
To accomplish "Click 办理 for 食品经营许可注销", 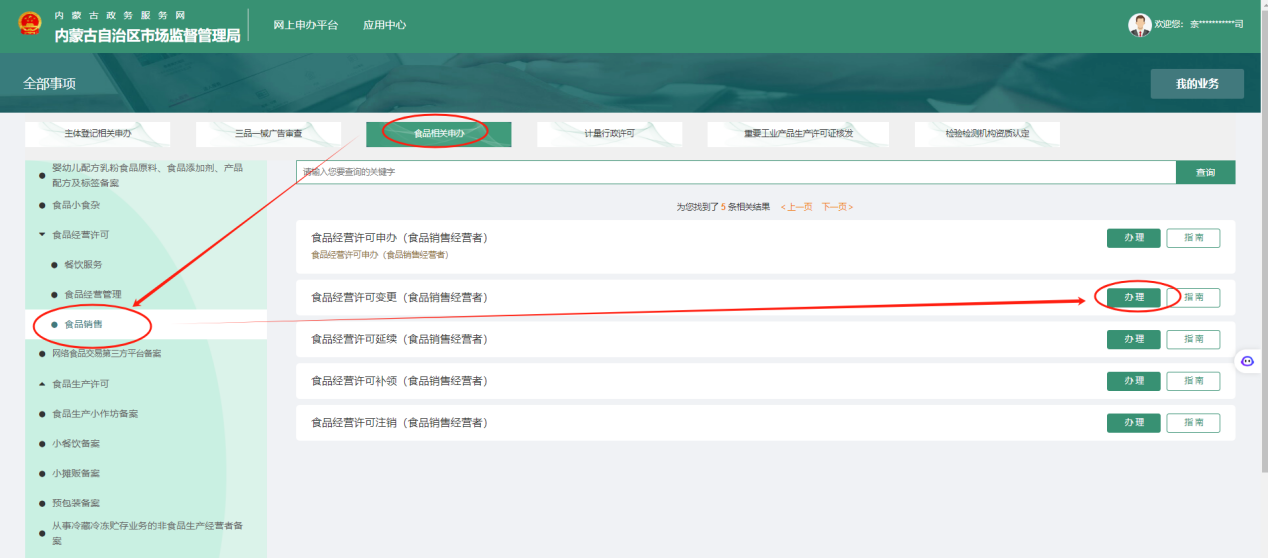I will point(1133,423).
